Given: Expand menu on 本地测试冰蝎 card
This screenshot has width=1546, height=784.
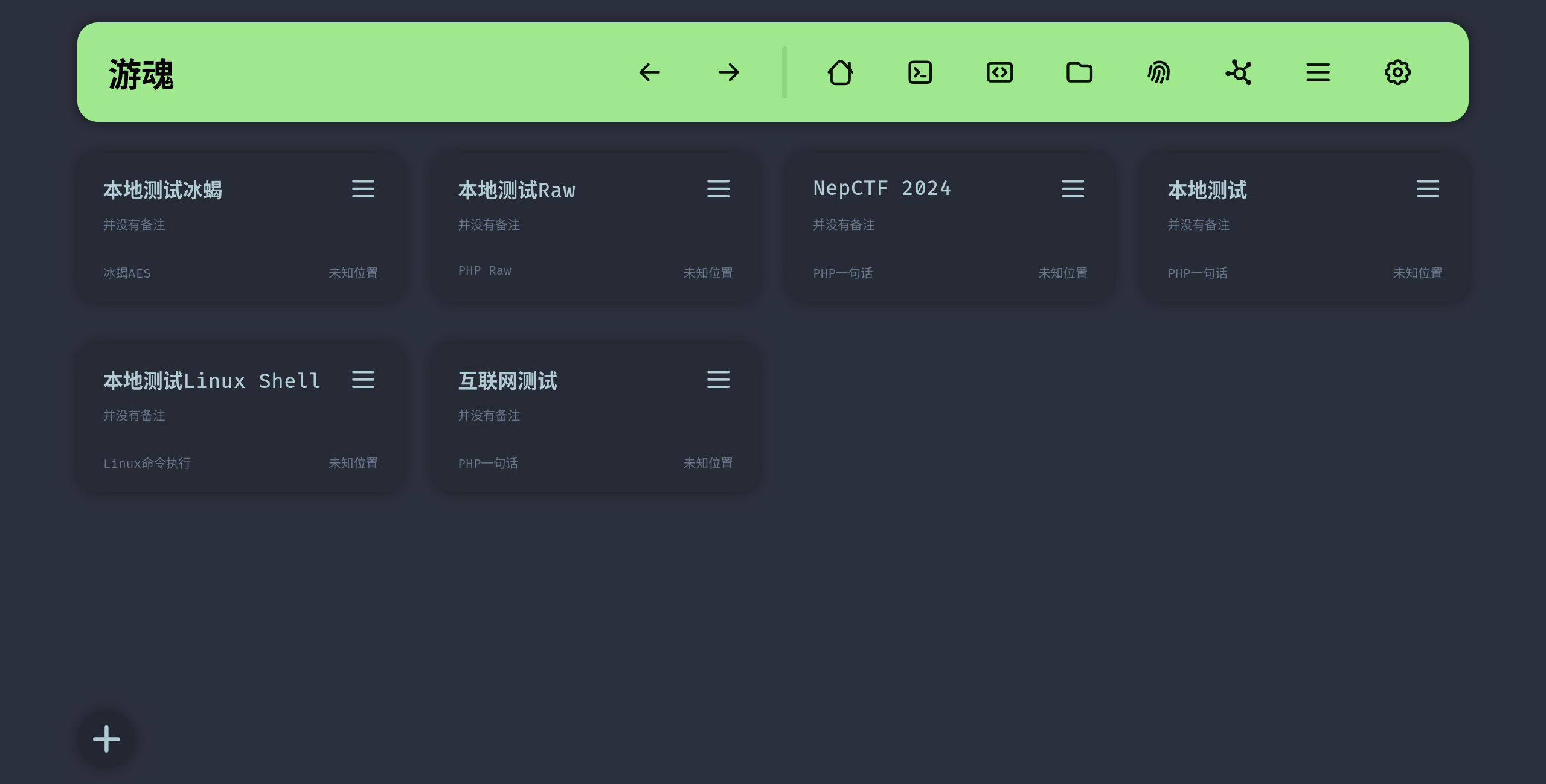Looking at the screenshot, I should coord(364,189).
